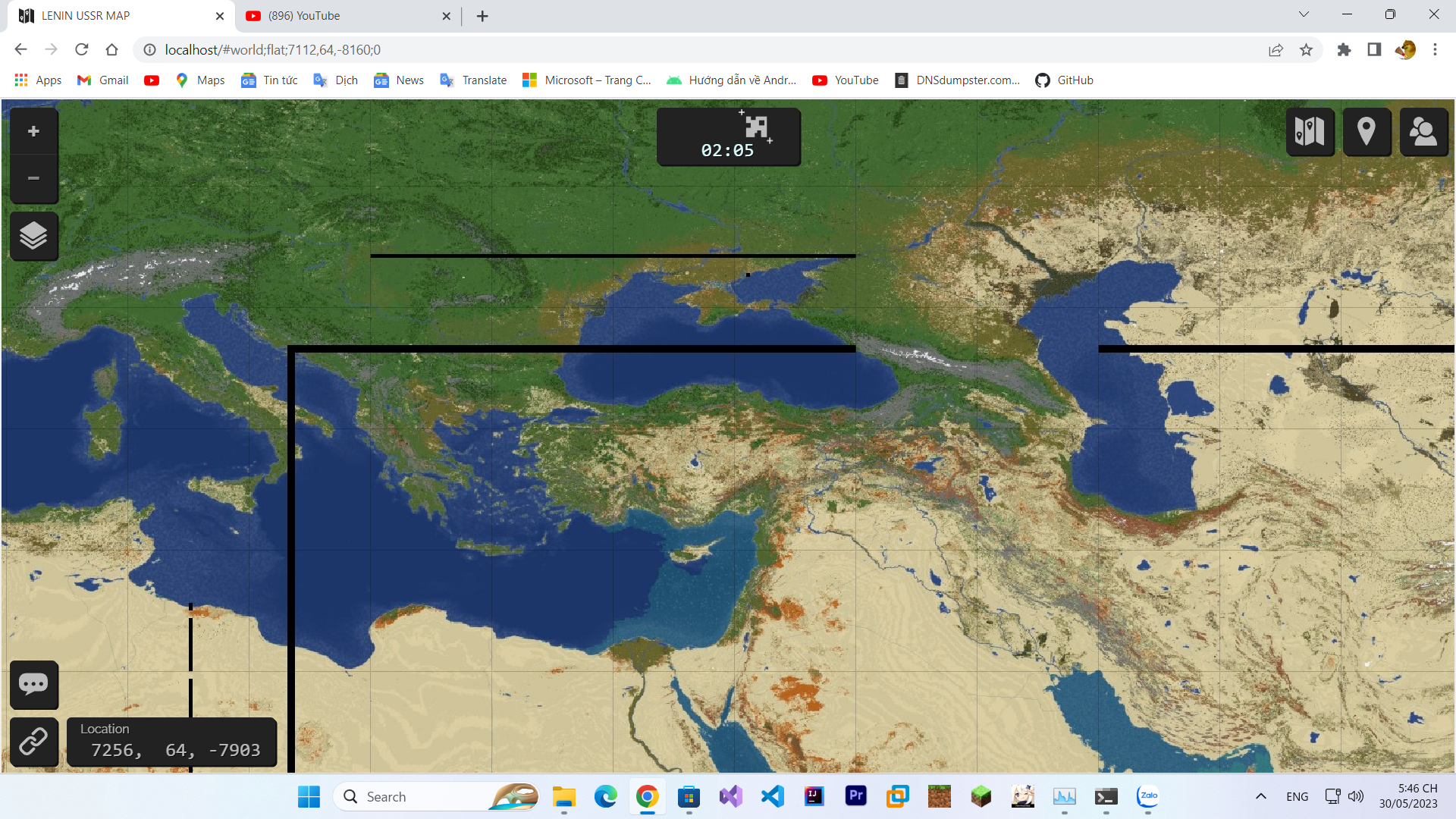Open the worlds and maps list
The image size is (1456, 819).
(x=1310, y=132)
